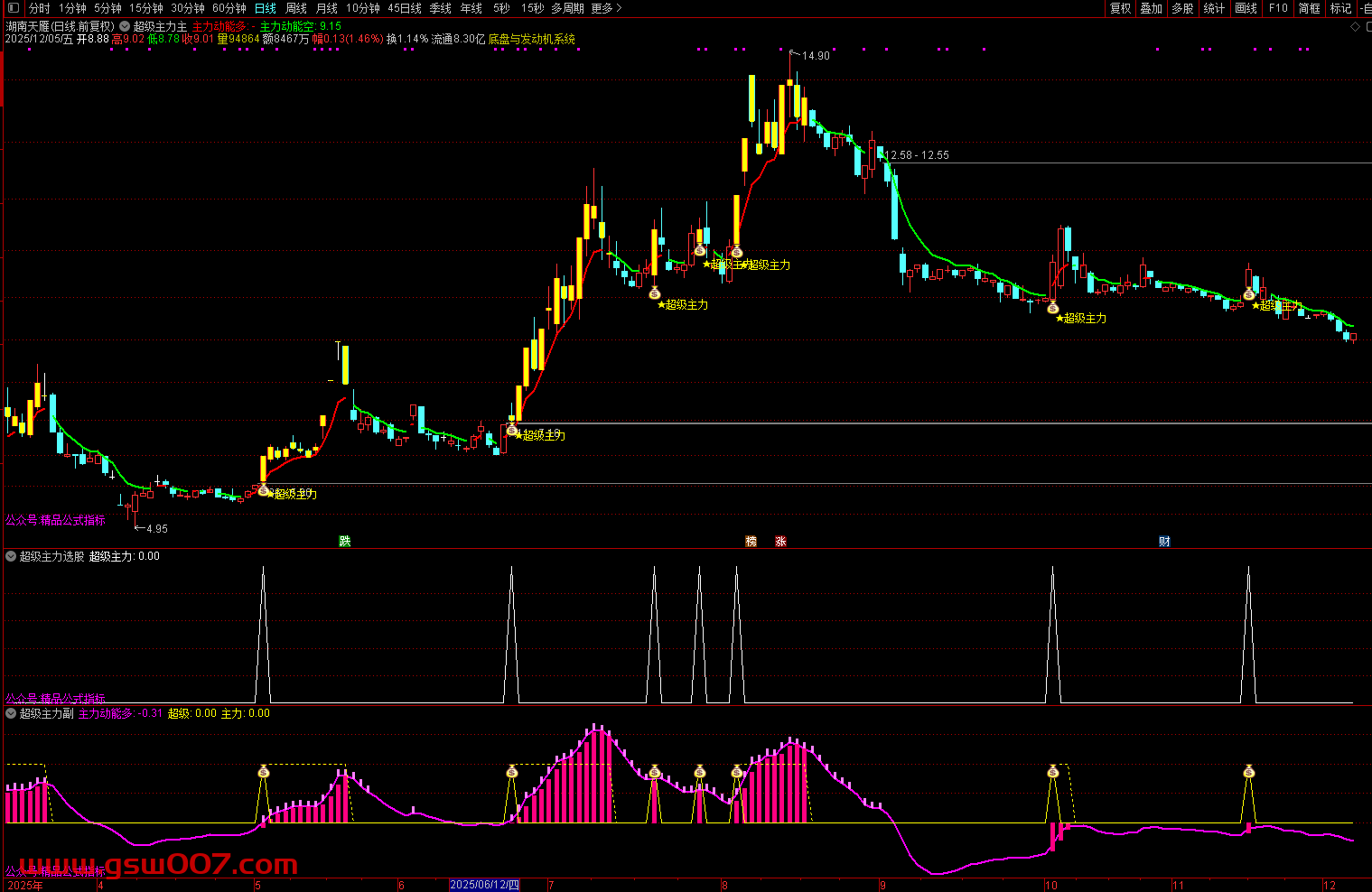Click the money bag signal near 14.90 rally start
Image resolution: width=1372 pixels, height=892 pixels.
pos(736,252)
